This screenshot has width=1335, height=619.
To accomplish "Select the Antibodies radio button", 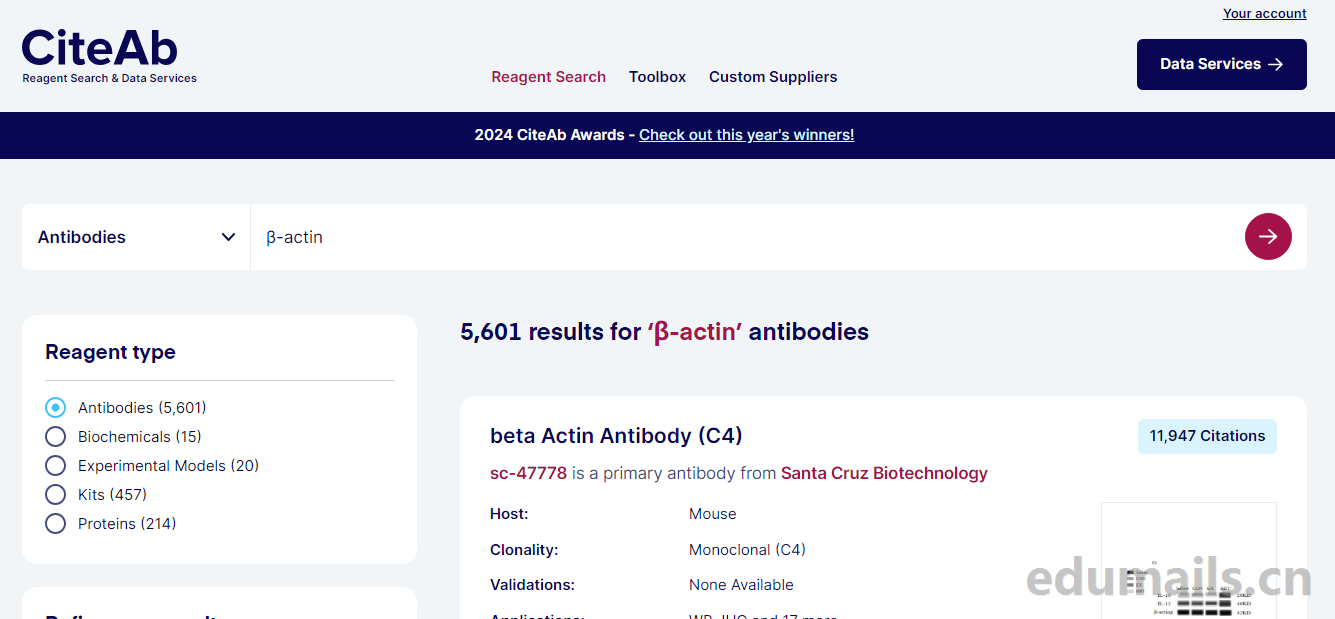I will click(x=56, y=408).
